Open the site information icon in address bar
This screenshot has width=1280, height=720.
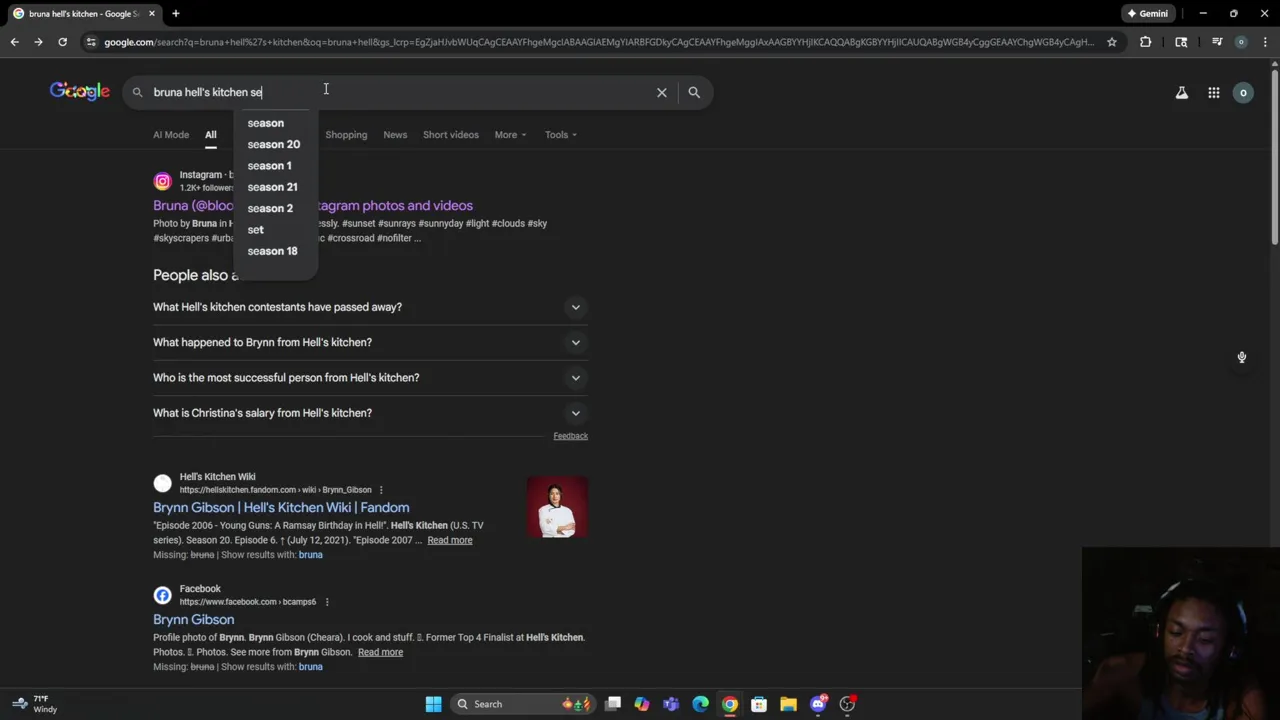click(91, 42)
